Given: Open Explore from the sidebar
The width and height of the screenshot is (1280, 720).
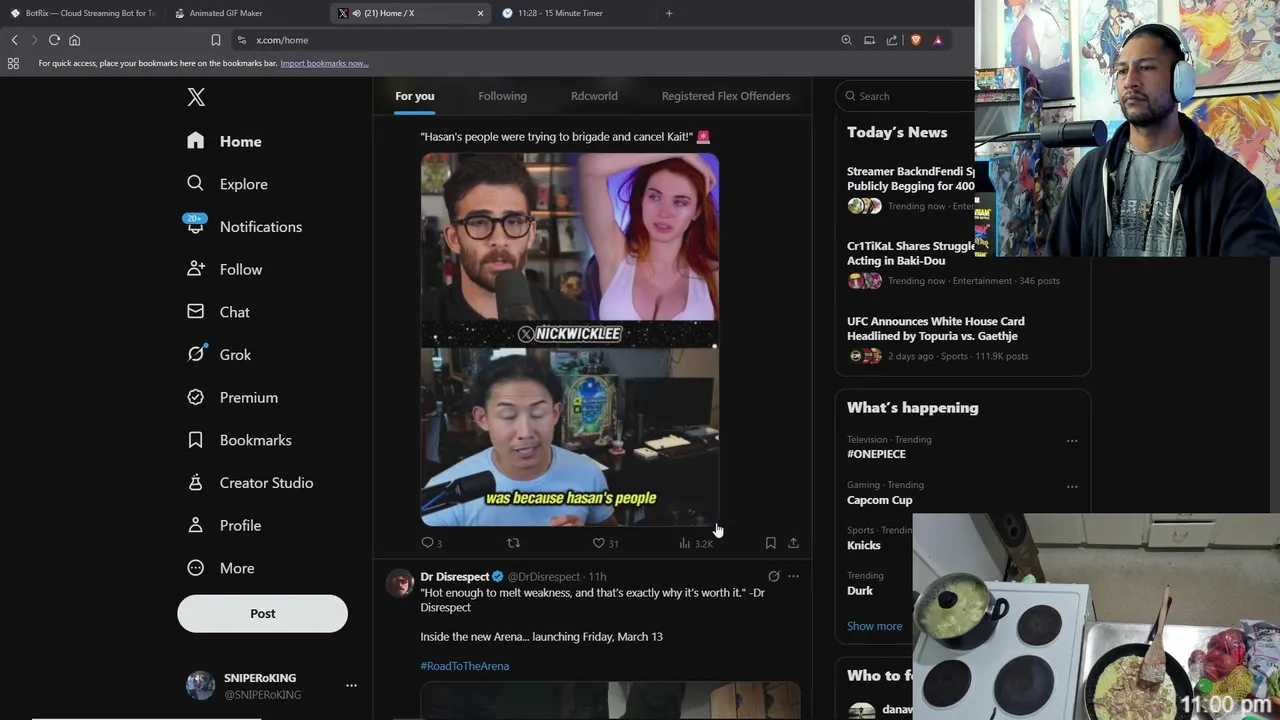Looking at the screenshot, I should coord(228,184).
